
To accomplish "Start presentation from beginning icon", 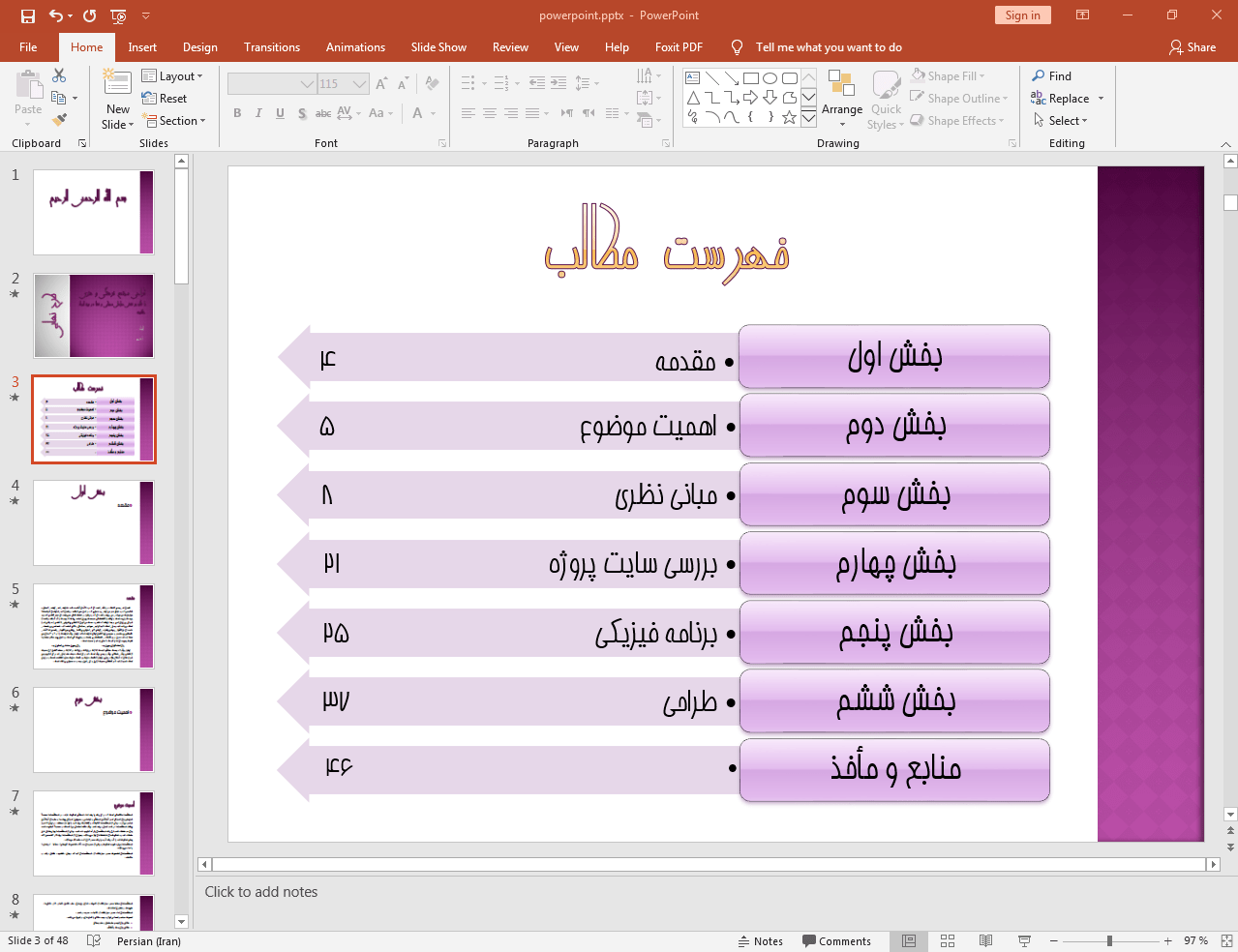I will click(x=118, y=15).
